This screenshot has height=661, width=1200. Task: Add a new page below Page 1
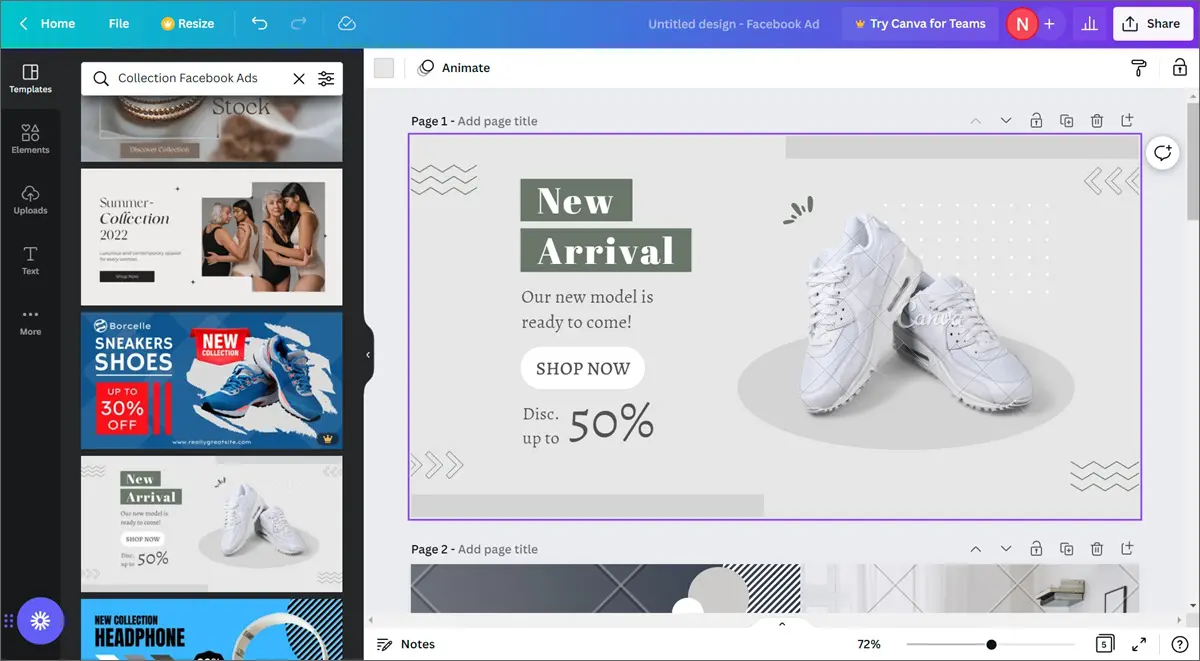(x=1127, y=120)
